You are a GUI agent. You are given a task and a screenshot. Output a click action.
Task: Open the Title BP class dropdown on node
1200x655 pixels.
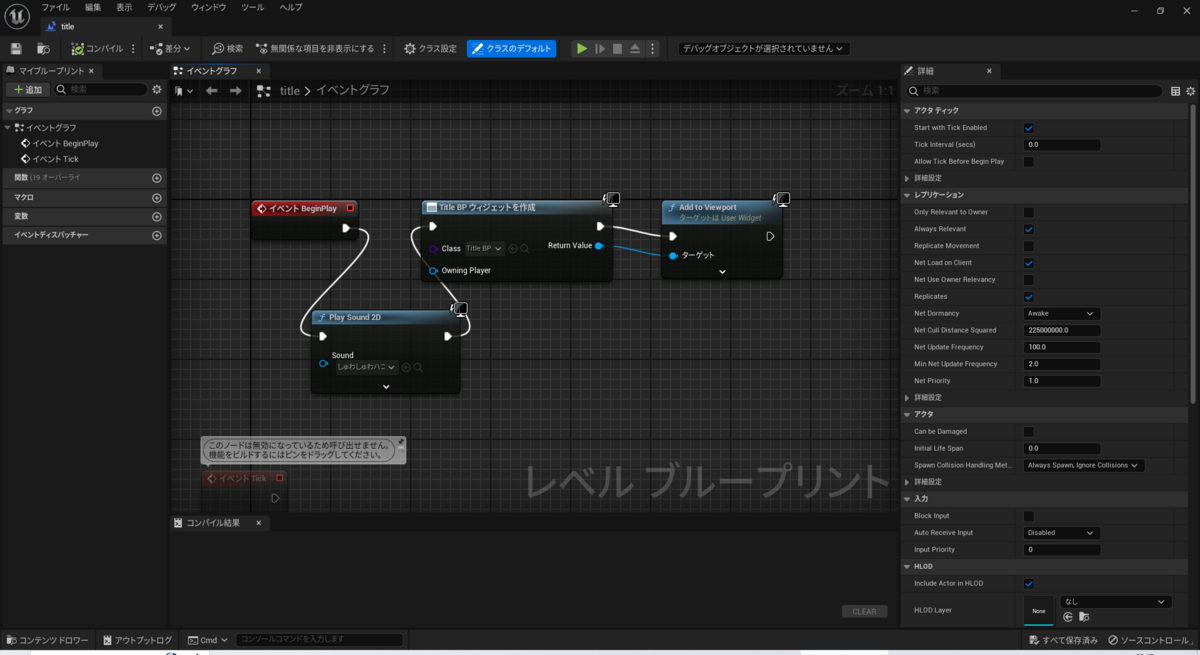tap(485, 248)
